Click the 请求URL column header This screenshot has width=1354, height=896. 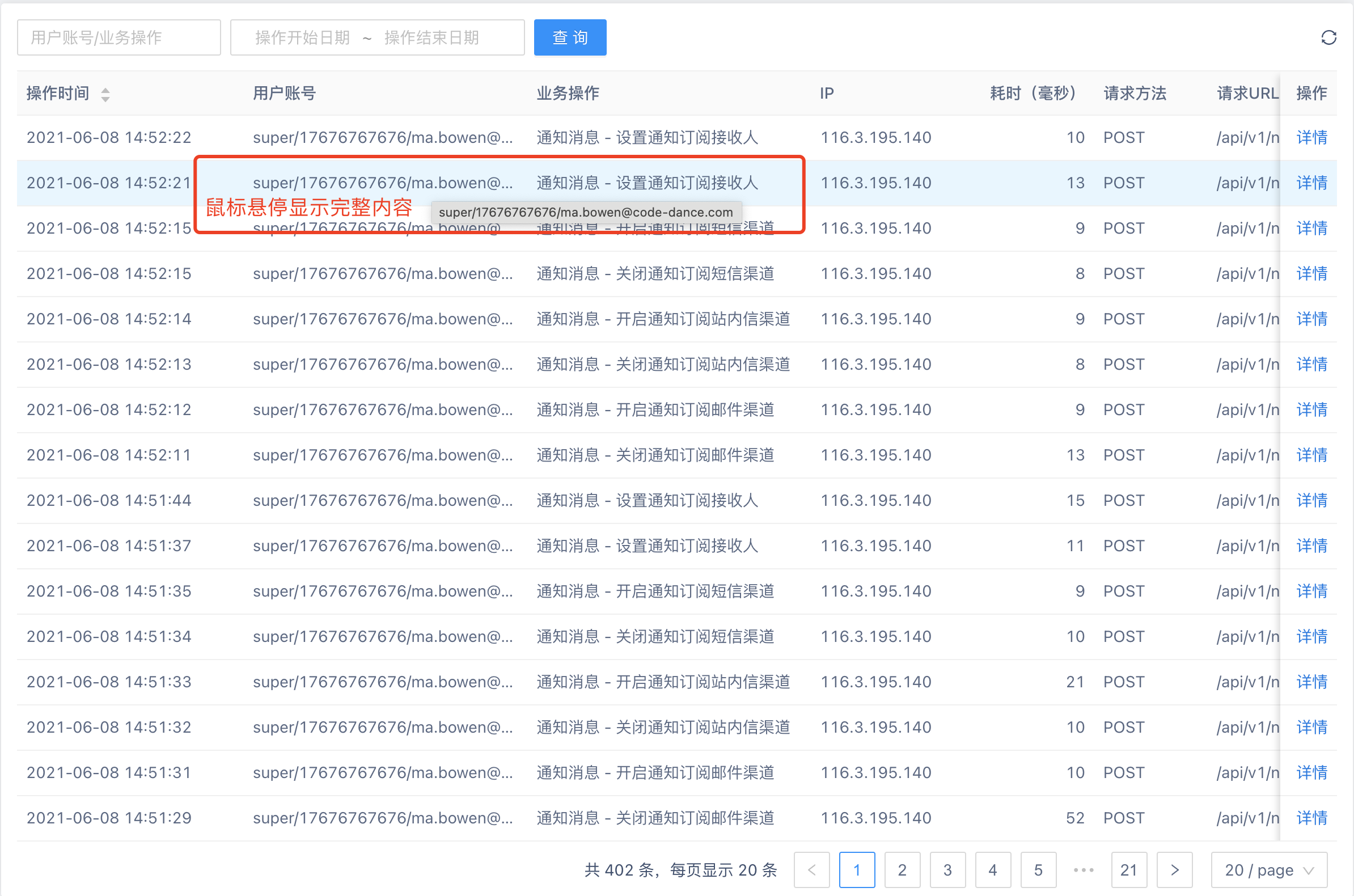(x=1248, y=94)
